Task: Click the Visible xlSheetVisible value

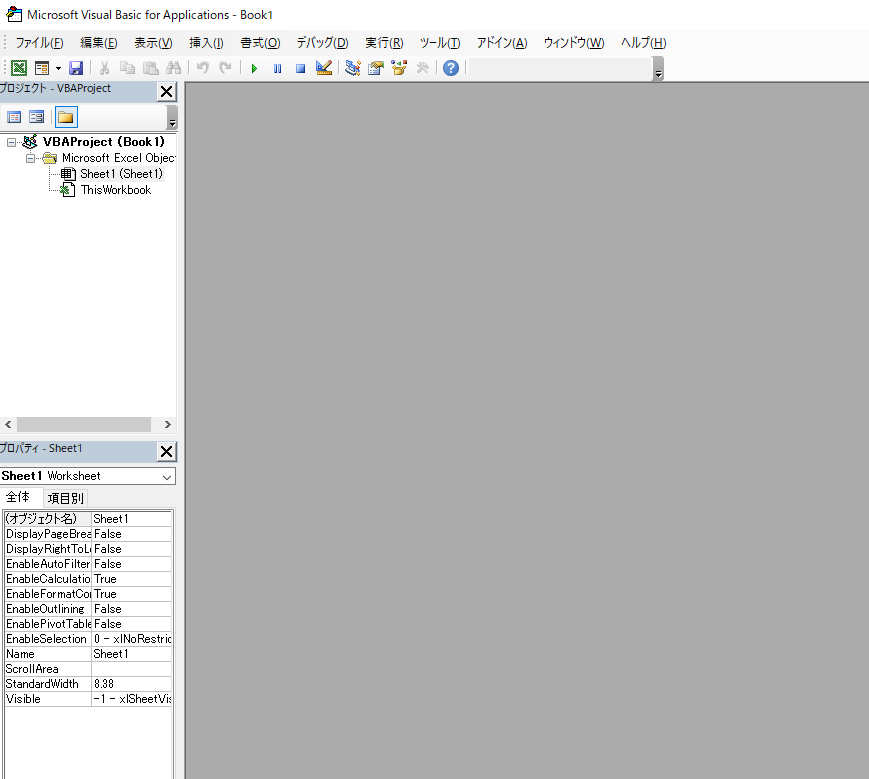Action: 131,699
